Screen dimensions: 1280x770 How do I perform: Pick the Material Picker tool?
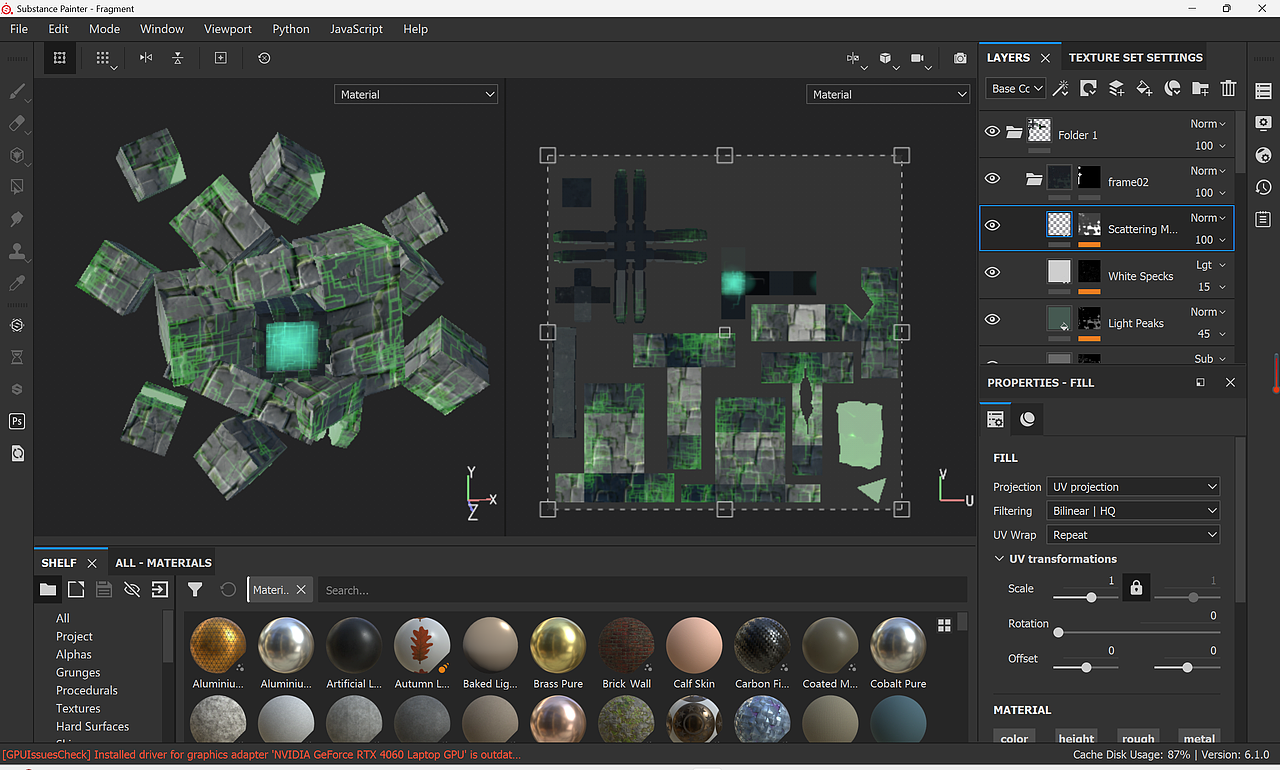point(18,285)
